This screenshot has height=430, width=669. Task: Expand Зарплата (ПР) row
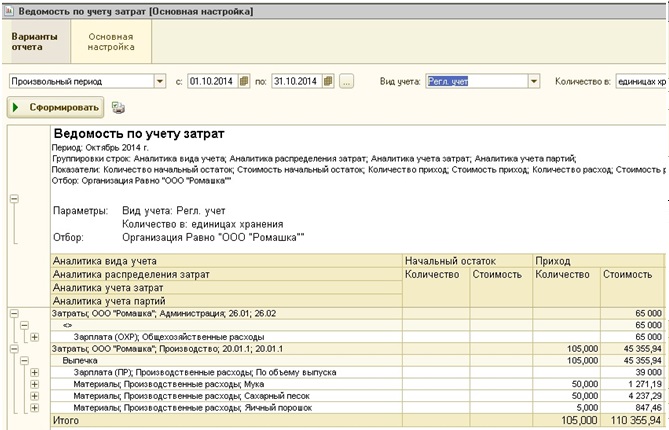point(35,372)
